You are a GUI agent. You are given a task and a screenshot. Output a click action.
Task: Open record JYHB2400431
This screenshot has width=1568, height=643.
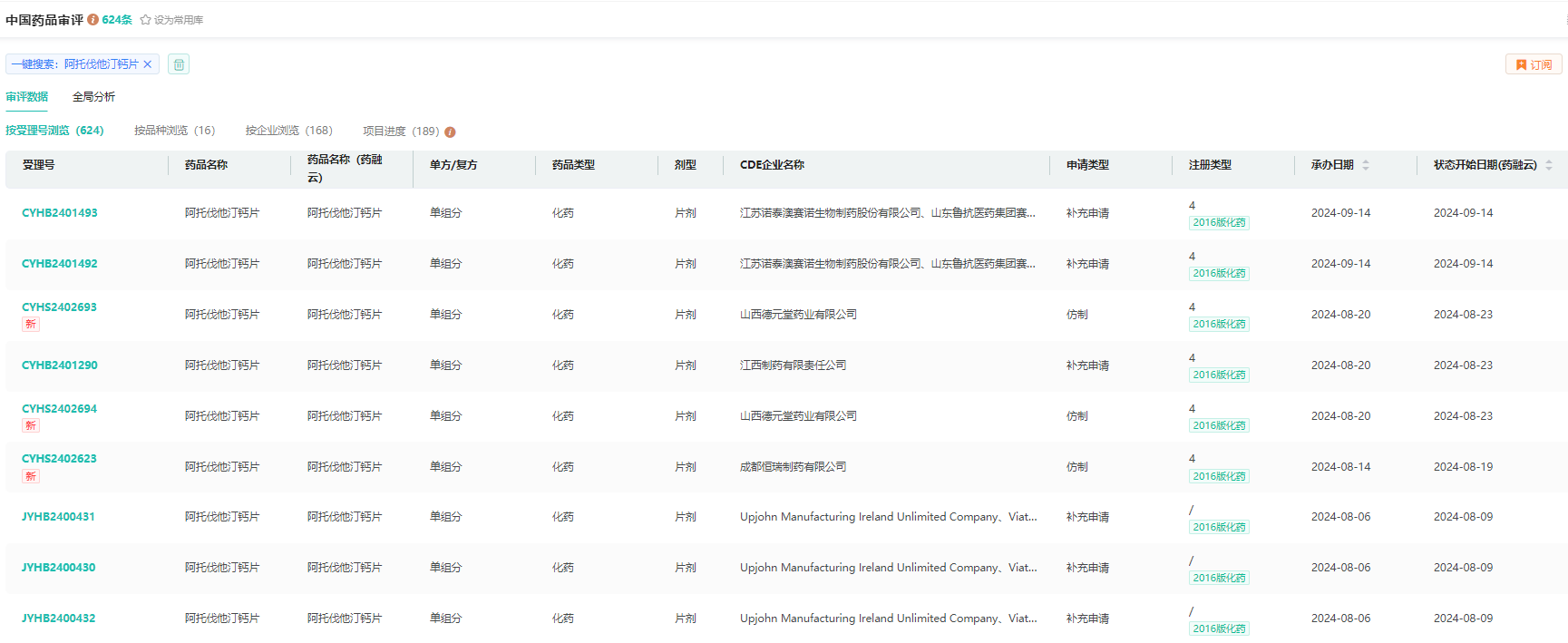coord(58,517)
